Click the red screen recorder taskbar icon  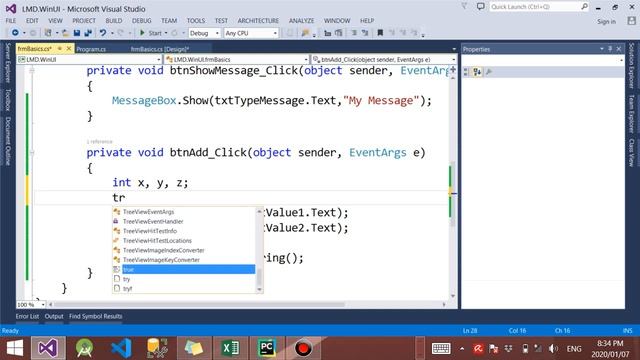[x=303, y=348]
